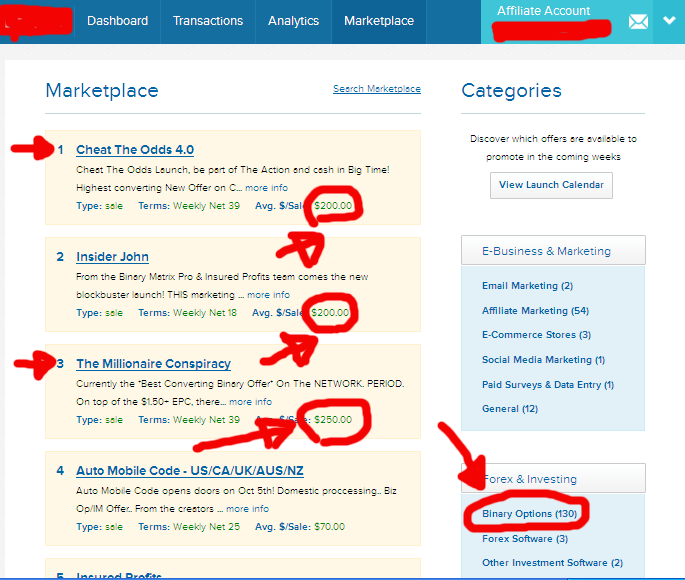Open the Insider John offer
The image size is (685, 580).
point(112,257)
